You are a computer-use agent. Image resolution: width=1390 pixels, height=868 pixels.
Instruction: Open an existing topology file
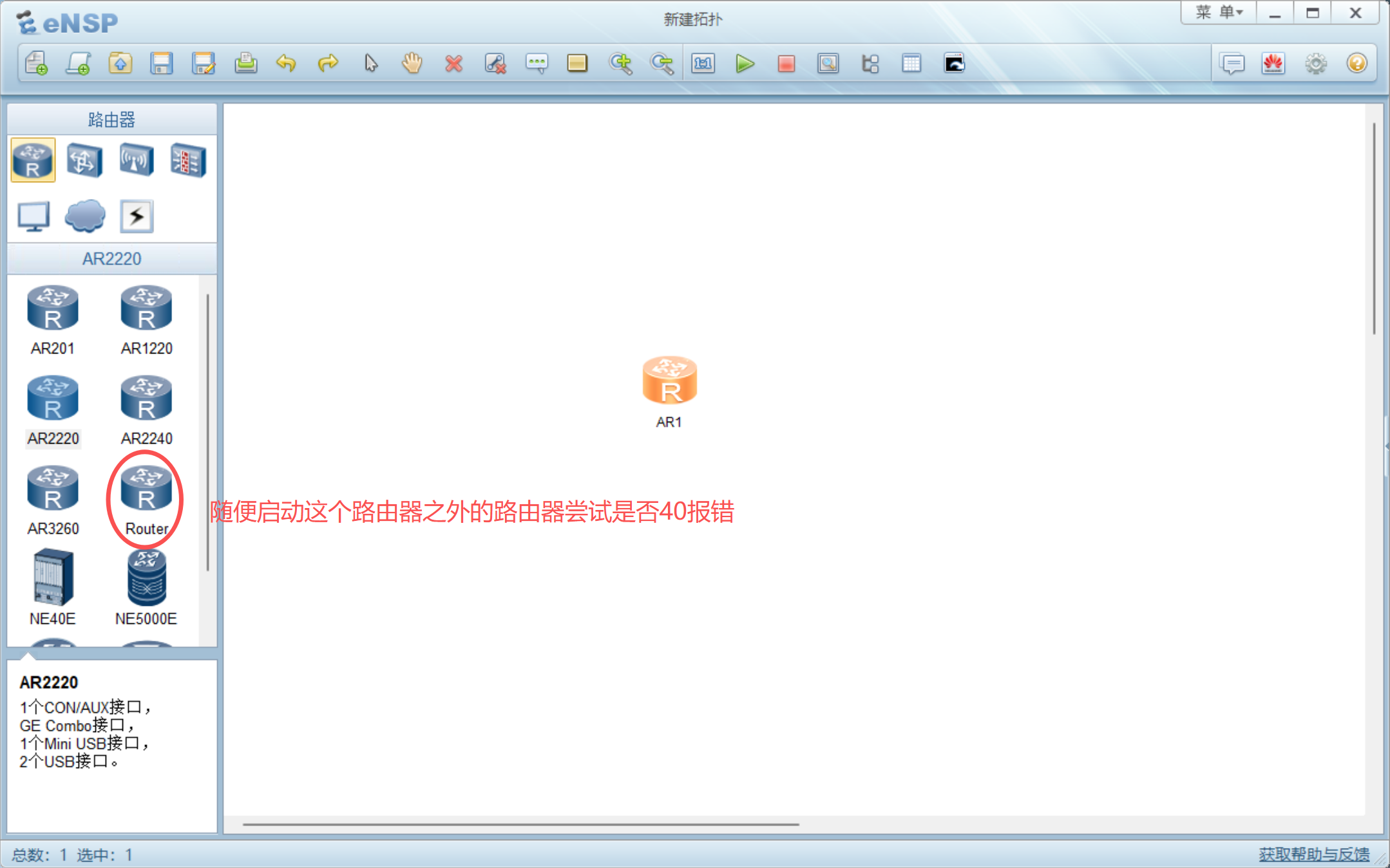point(120,63)
